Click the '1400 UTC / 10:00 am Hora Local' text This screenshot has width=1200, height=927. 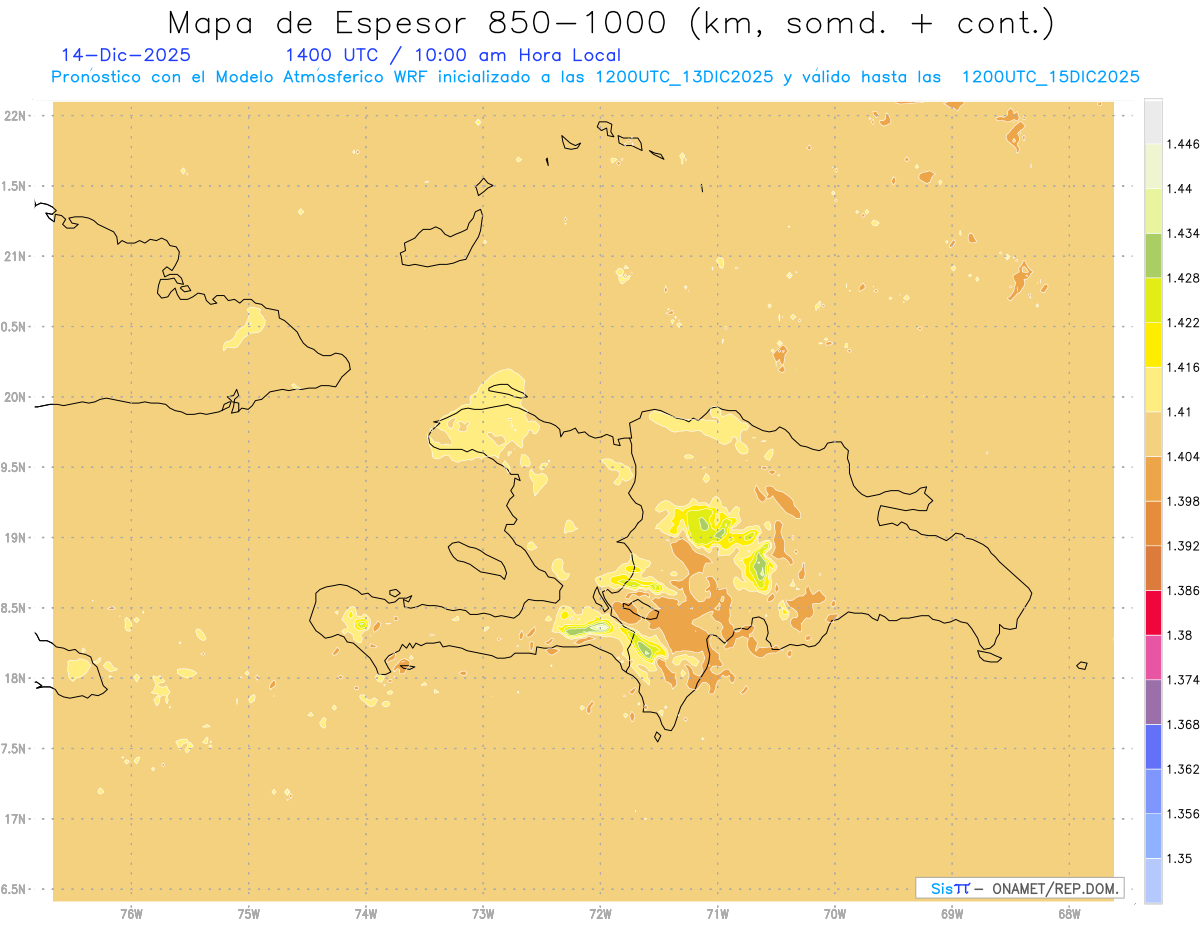click(x=453, y=55)
